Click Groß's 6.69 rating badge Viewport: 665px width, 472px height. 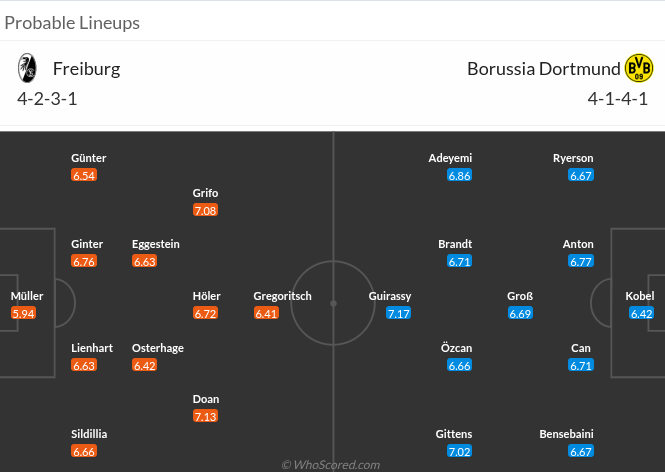coord(520,313)
